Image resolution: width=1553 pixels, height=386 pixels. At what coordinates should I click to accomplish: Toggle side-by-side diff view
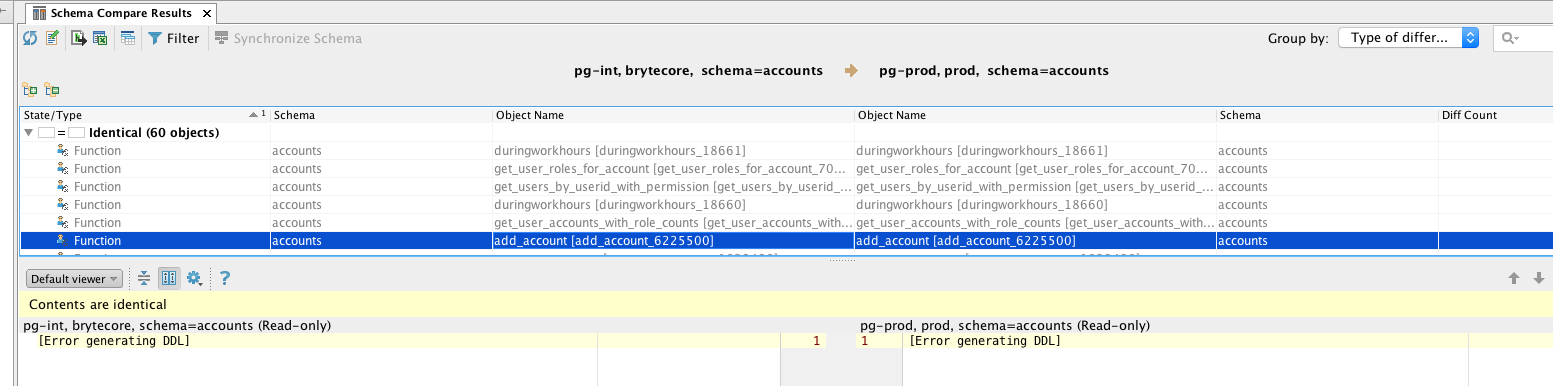pyautogui.click(x=169, y=278)
